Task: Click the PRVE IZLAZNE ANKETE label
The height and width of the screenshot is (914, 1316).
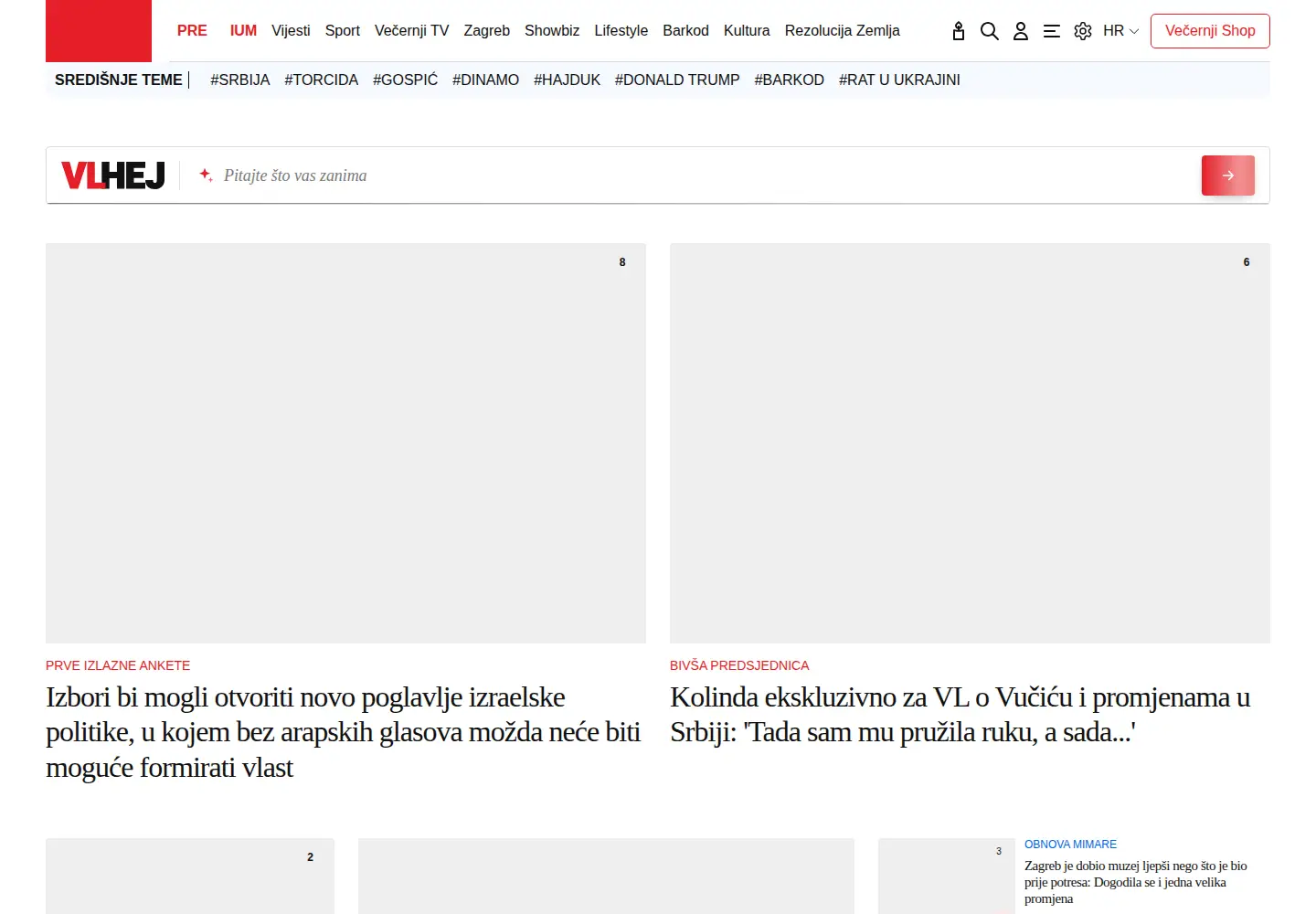Action: pos(118,665)
